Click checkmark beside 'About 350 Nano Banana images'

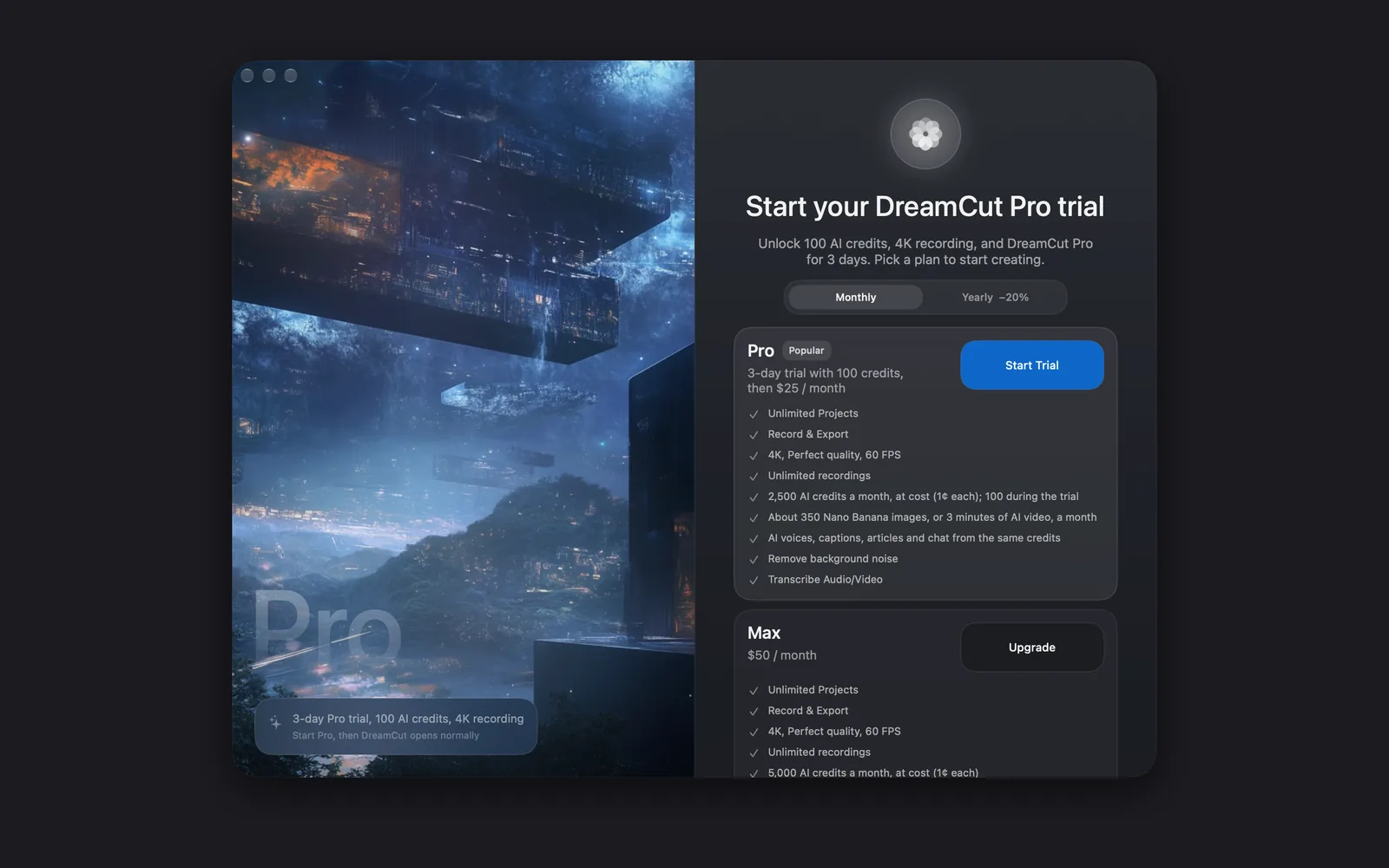[754, 518]
